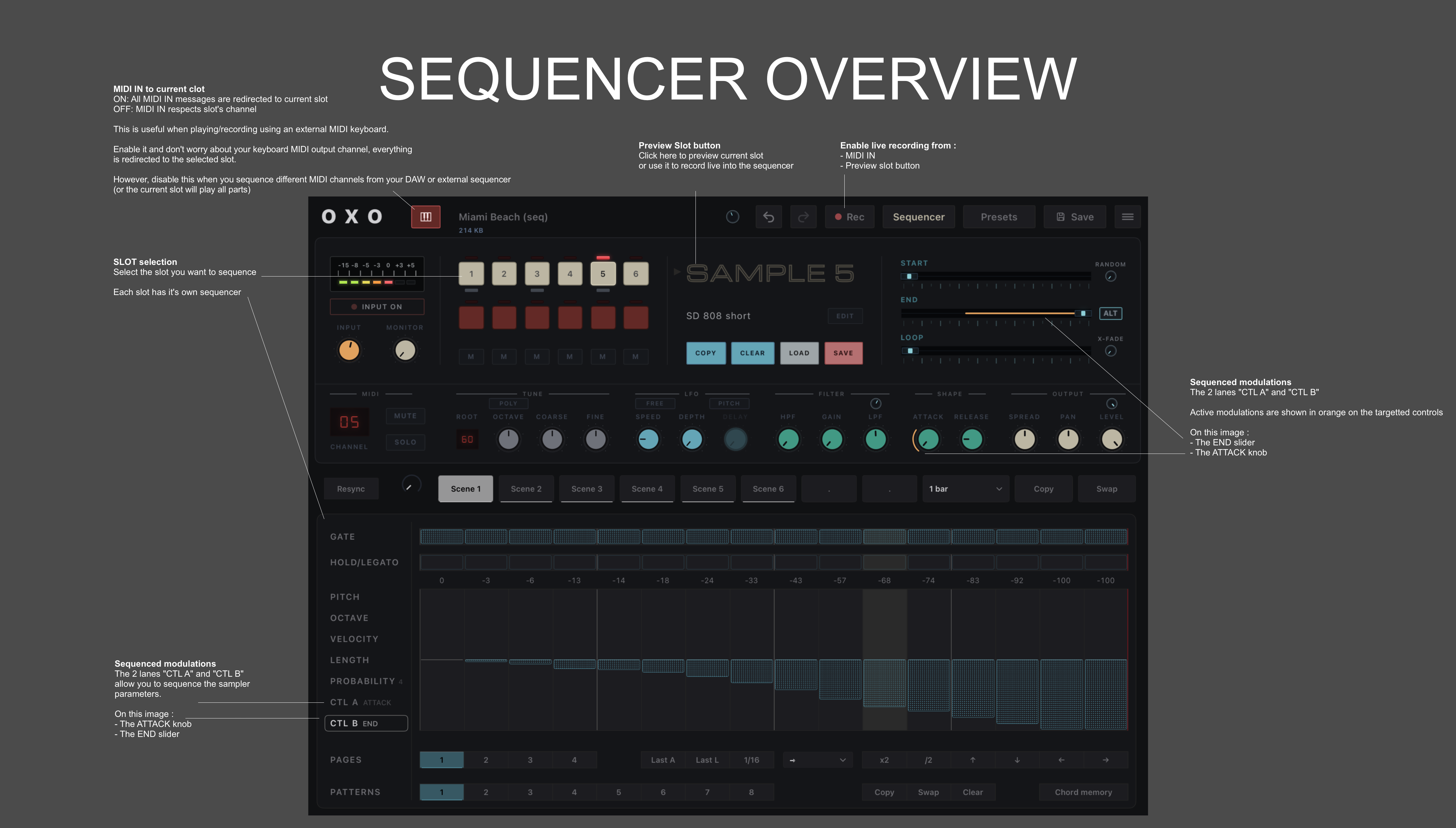Open the play direction arrow dropdown

tap(818, 760)
